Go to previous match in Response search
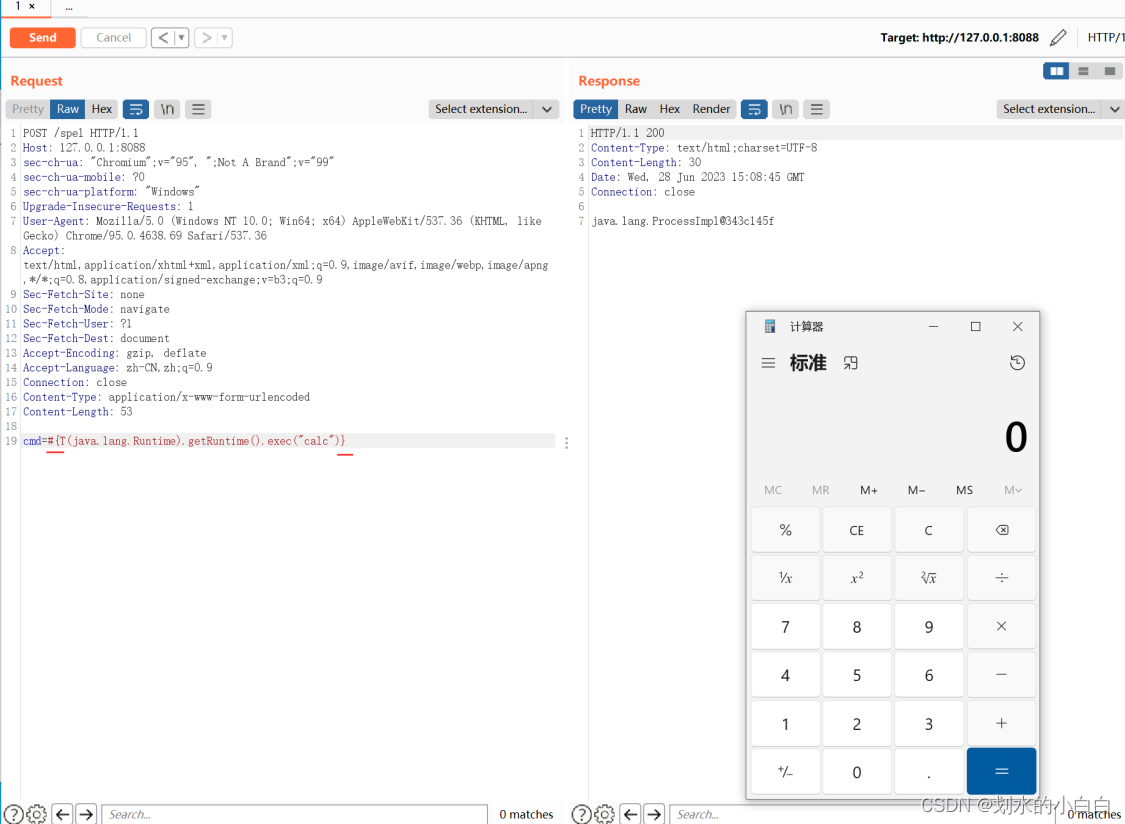Viewport: 1125px width, 824px height. coord(631,814)
